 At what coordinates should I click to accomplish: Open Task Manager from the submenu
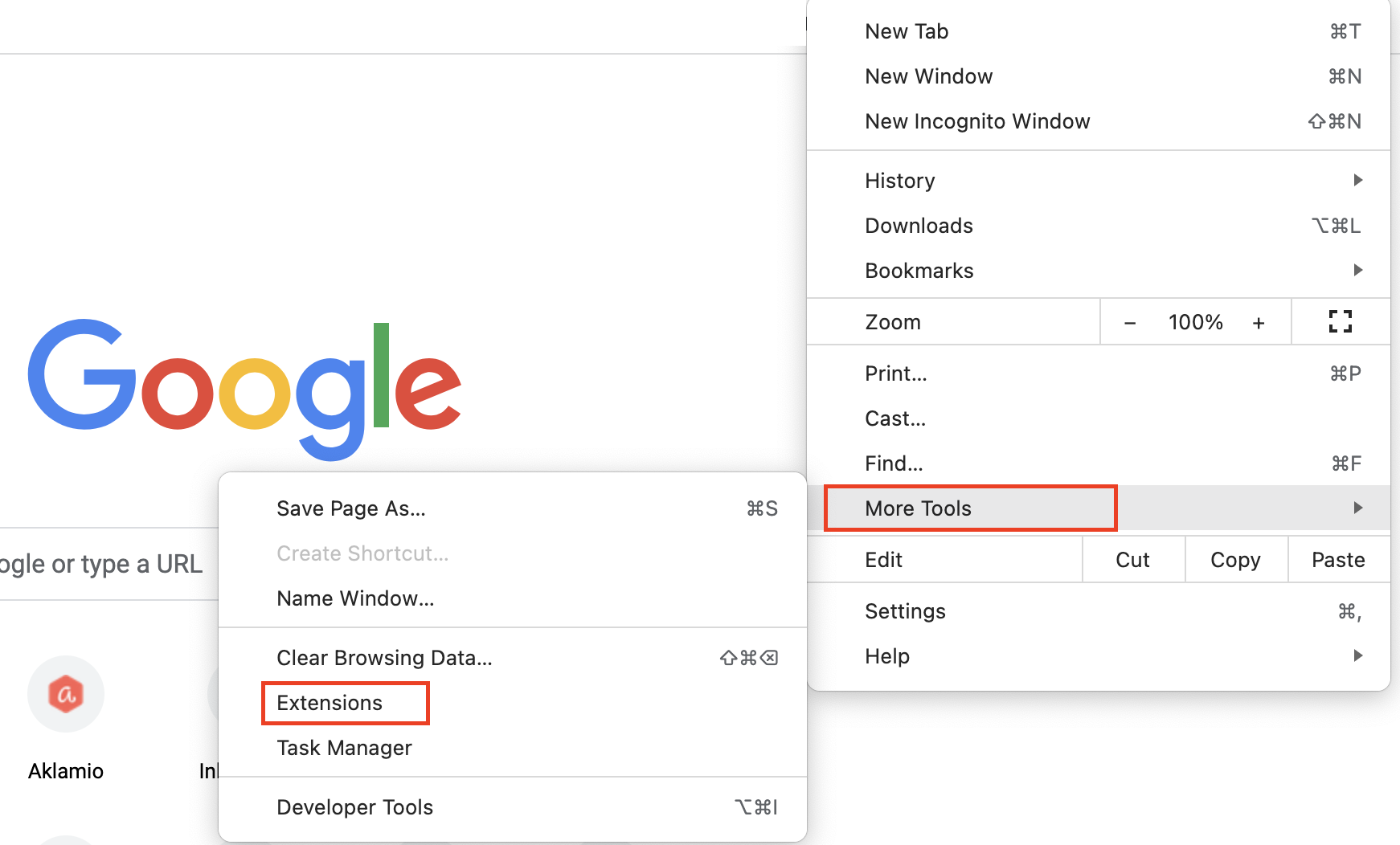[x=513, y=748]
